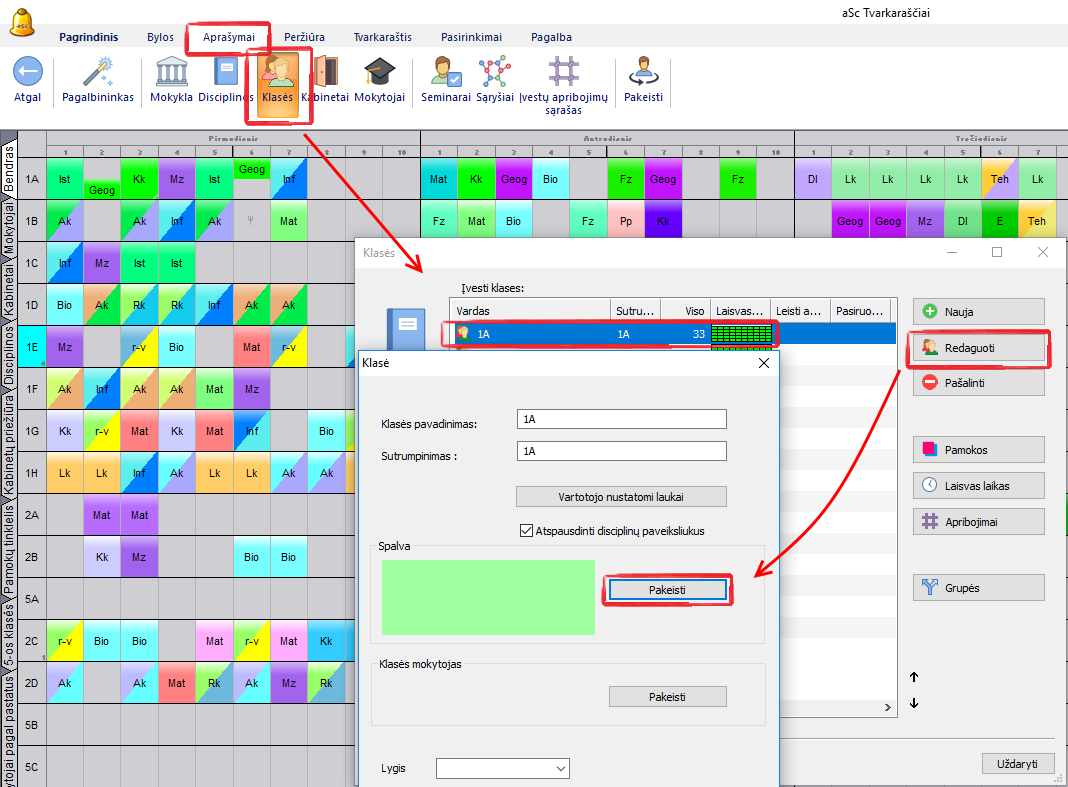Image resolution: width=1068 pixels, height=787 pixels.
Task: Click Vartotojo nustatomi laukai button
Action: (x=621, y=496)
